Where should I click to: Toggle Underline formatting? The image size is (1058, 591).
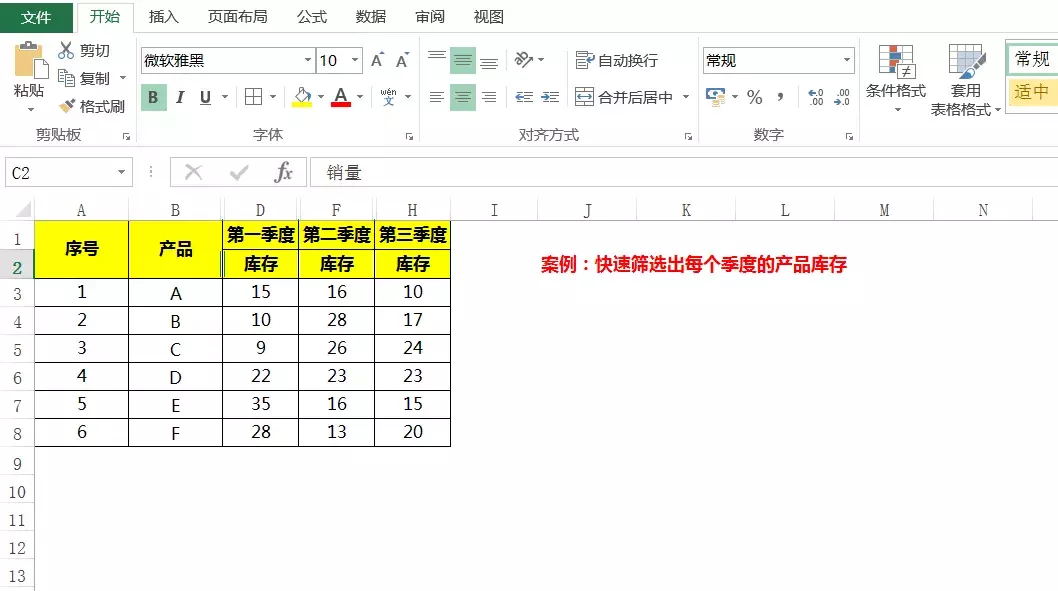pyautogui.click(x=205, y=97)
